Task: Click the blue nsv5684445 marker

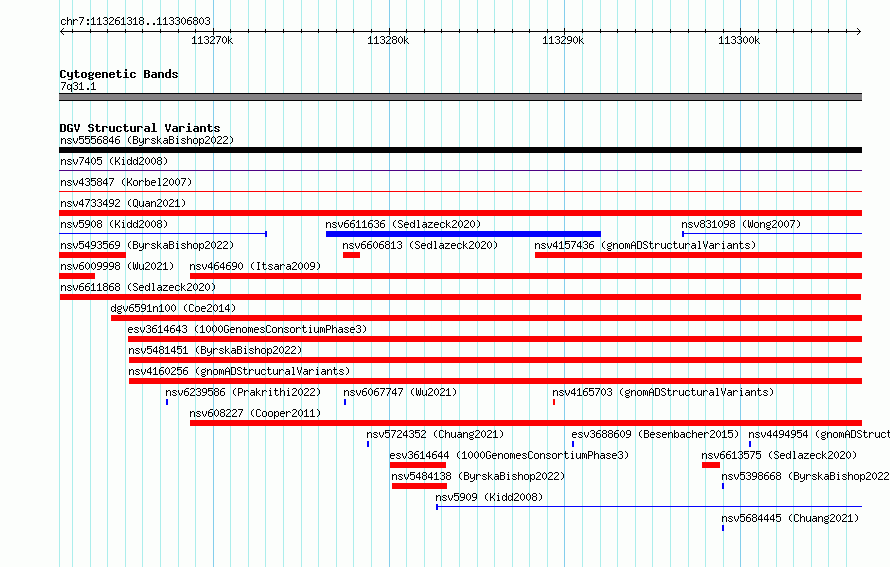Action: pos(723,528)
